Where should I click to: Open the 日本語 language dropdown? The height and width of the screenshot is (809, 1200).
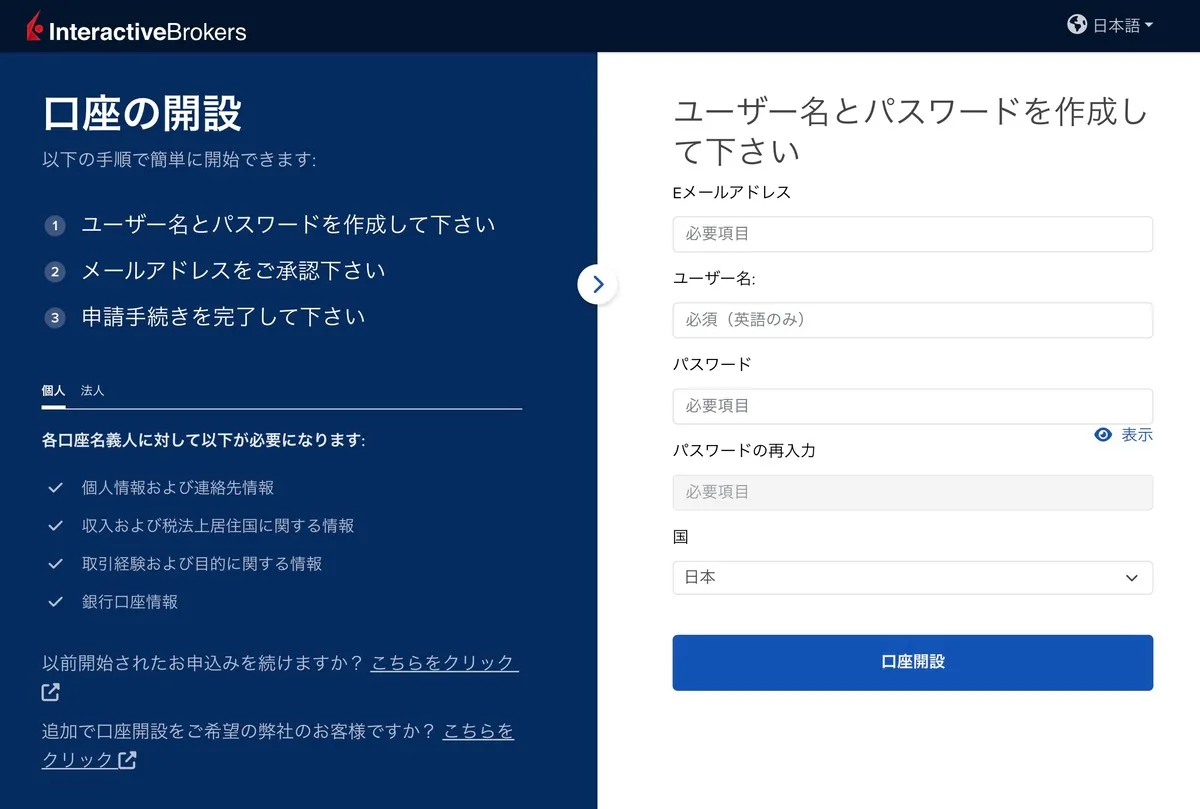[x=1122, y=26]
